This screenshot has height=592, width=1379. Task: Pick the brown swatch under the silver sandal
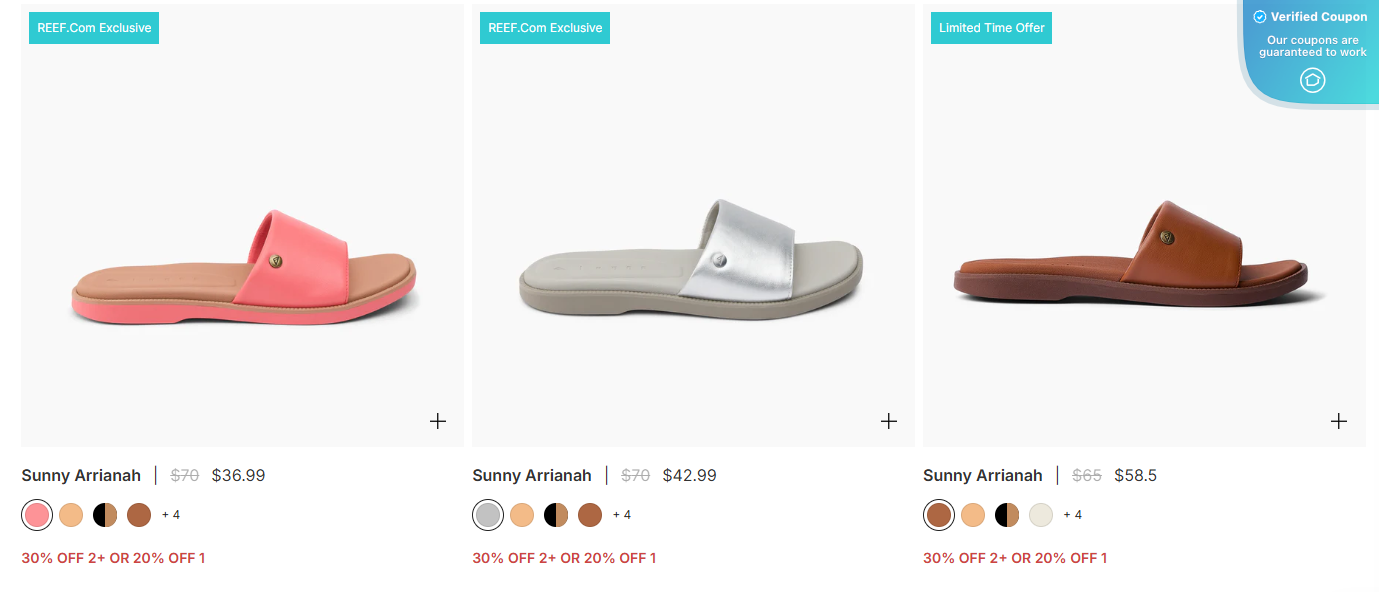coord(590,514)
